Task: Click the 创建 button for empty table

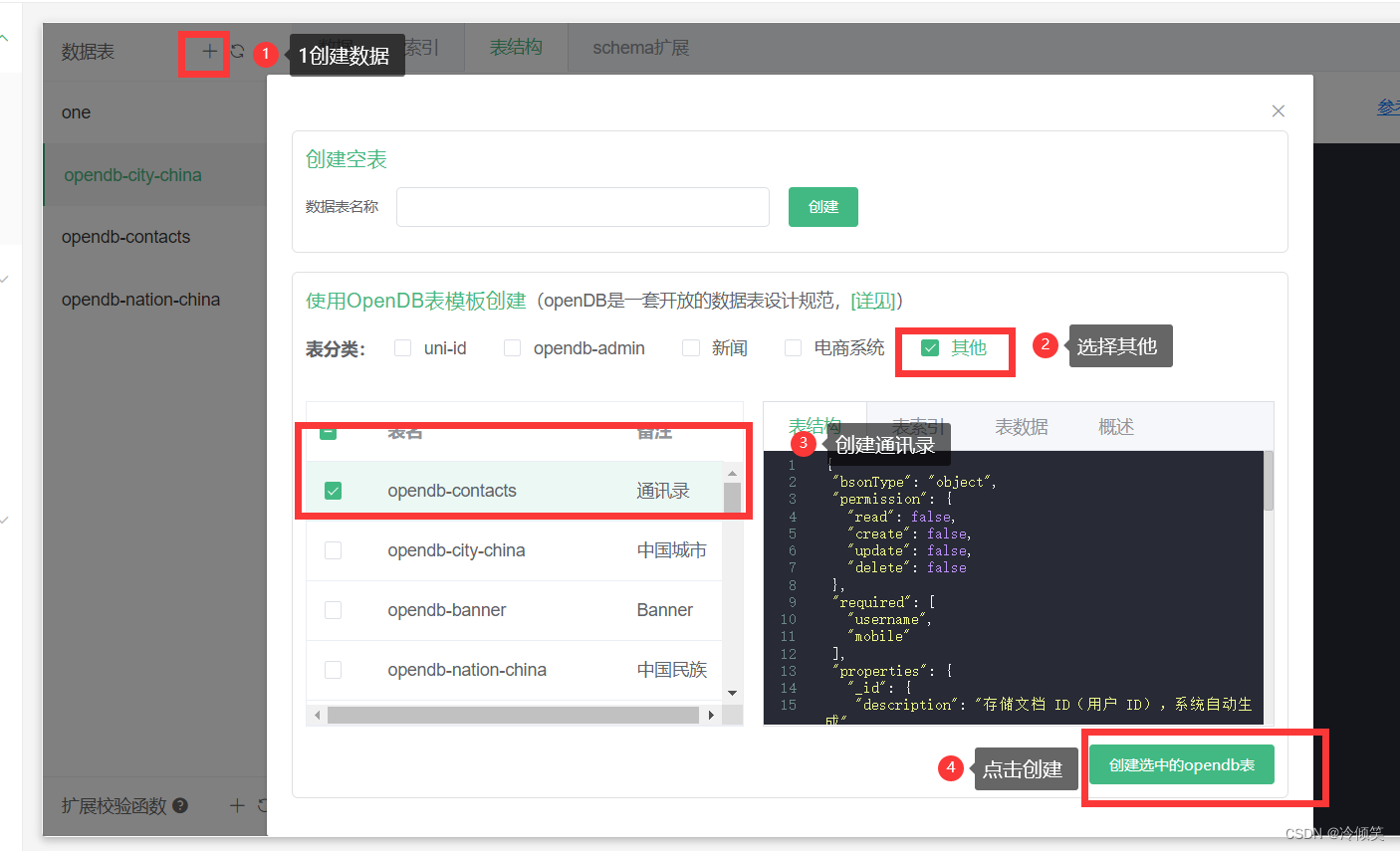Action: point(823,207)
